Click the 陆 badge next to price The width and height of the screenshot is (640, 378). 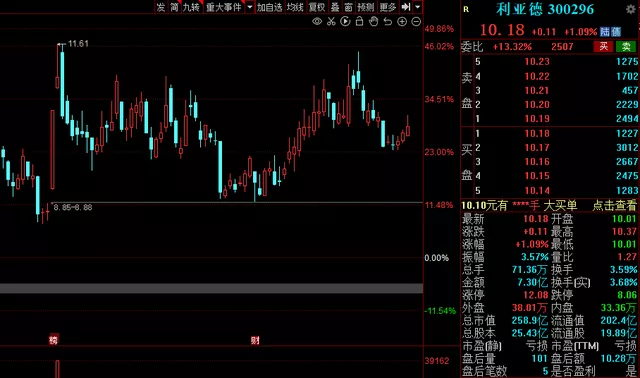(605, 31)
